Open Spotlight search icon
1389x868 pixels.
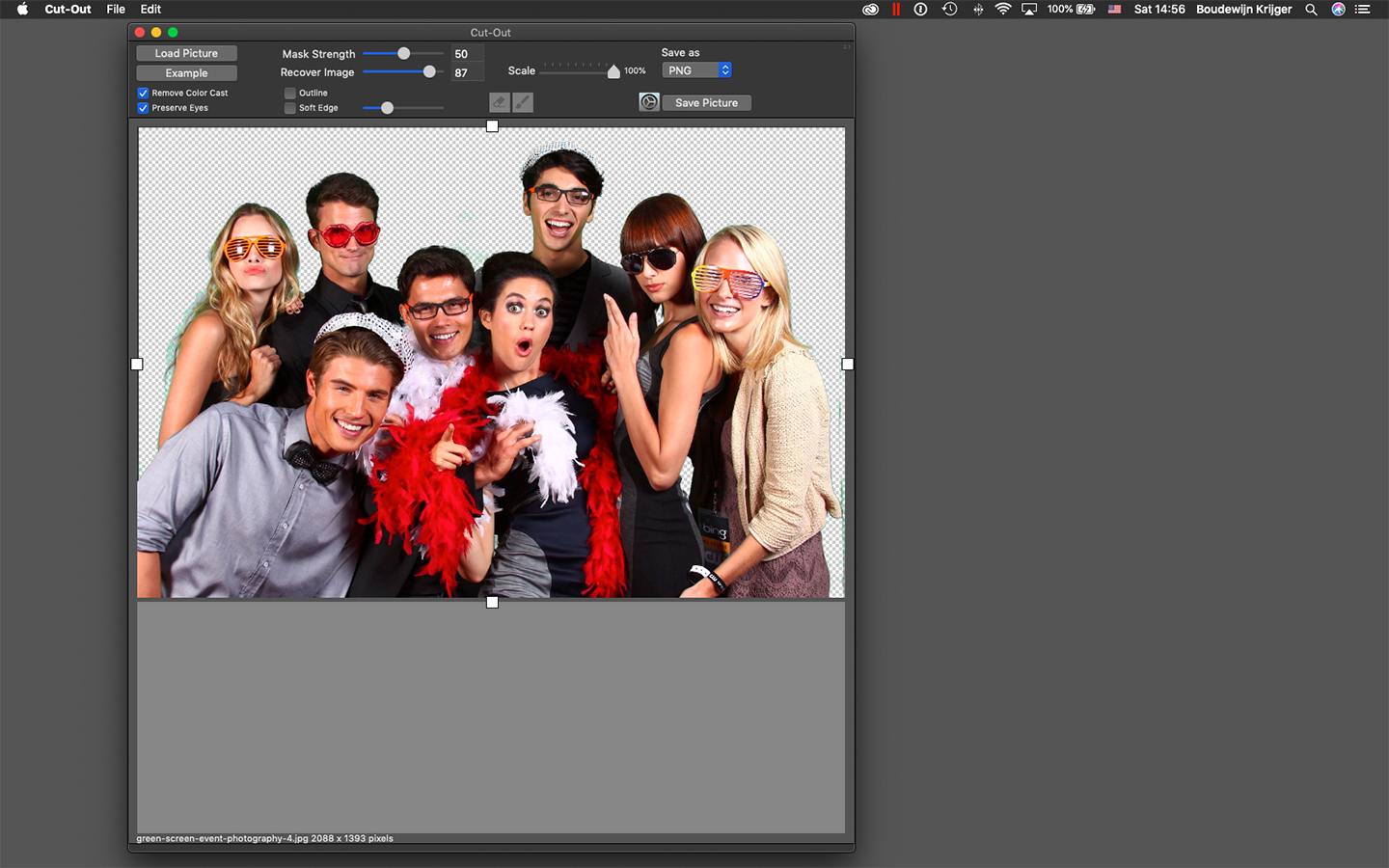pos(1311,10)
